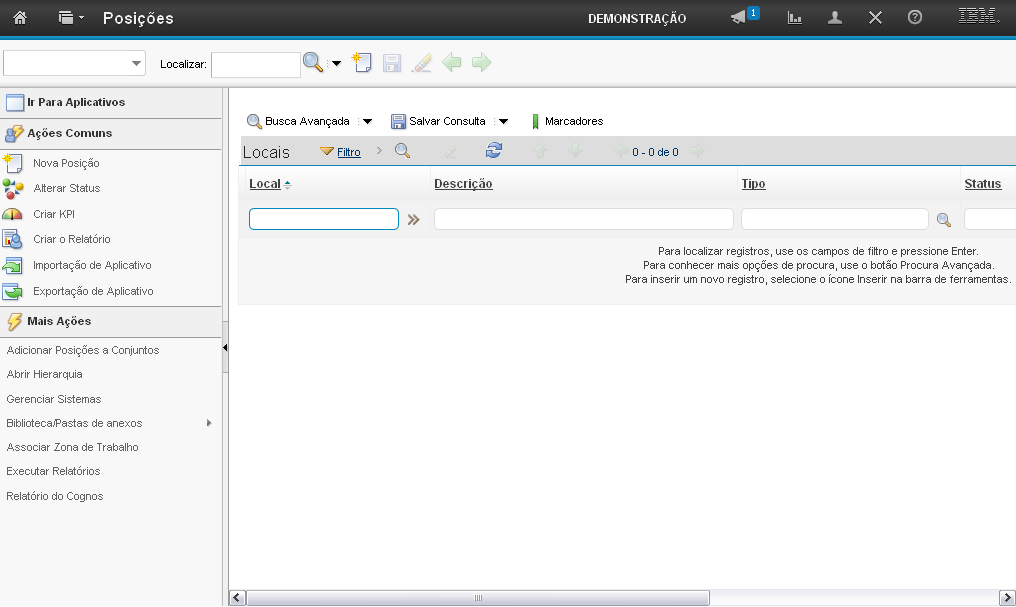Click the horizontal scrollbar thumb
The image size is (1016, 607).
click(x=478, y=598)
